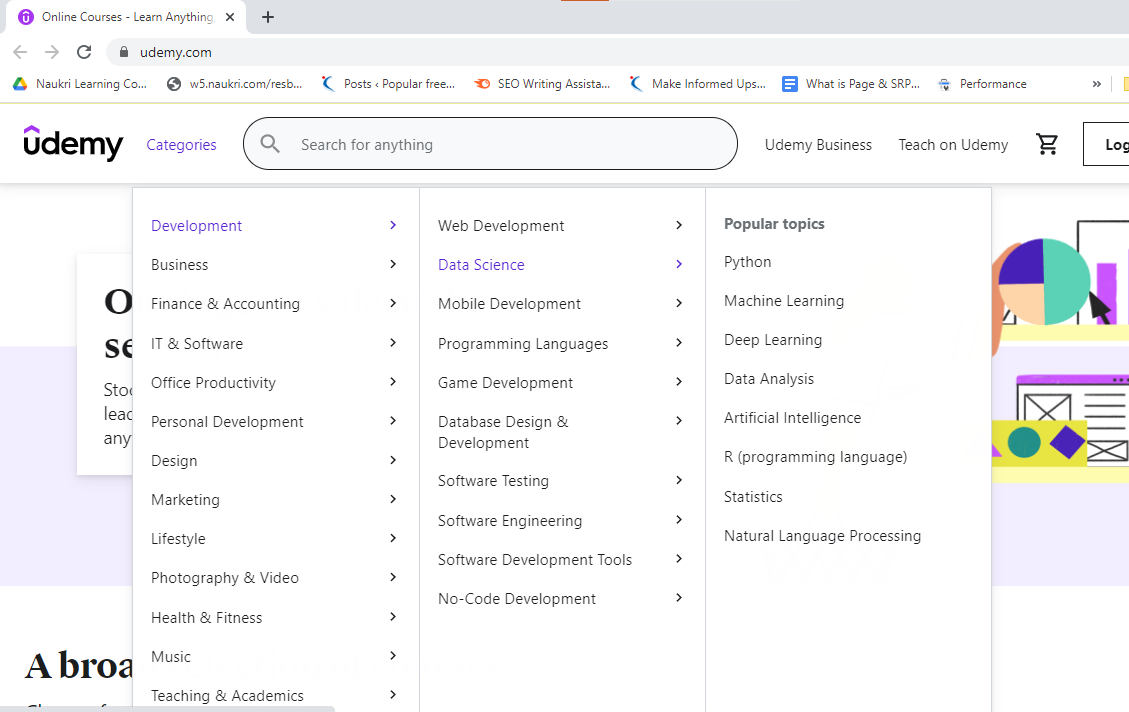The image size is (1129, 712).
Task: Close the Online Courses browser tab
Action: tap(230, 17)
